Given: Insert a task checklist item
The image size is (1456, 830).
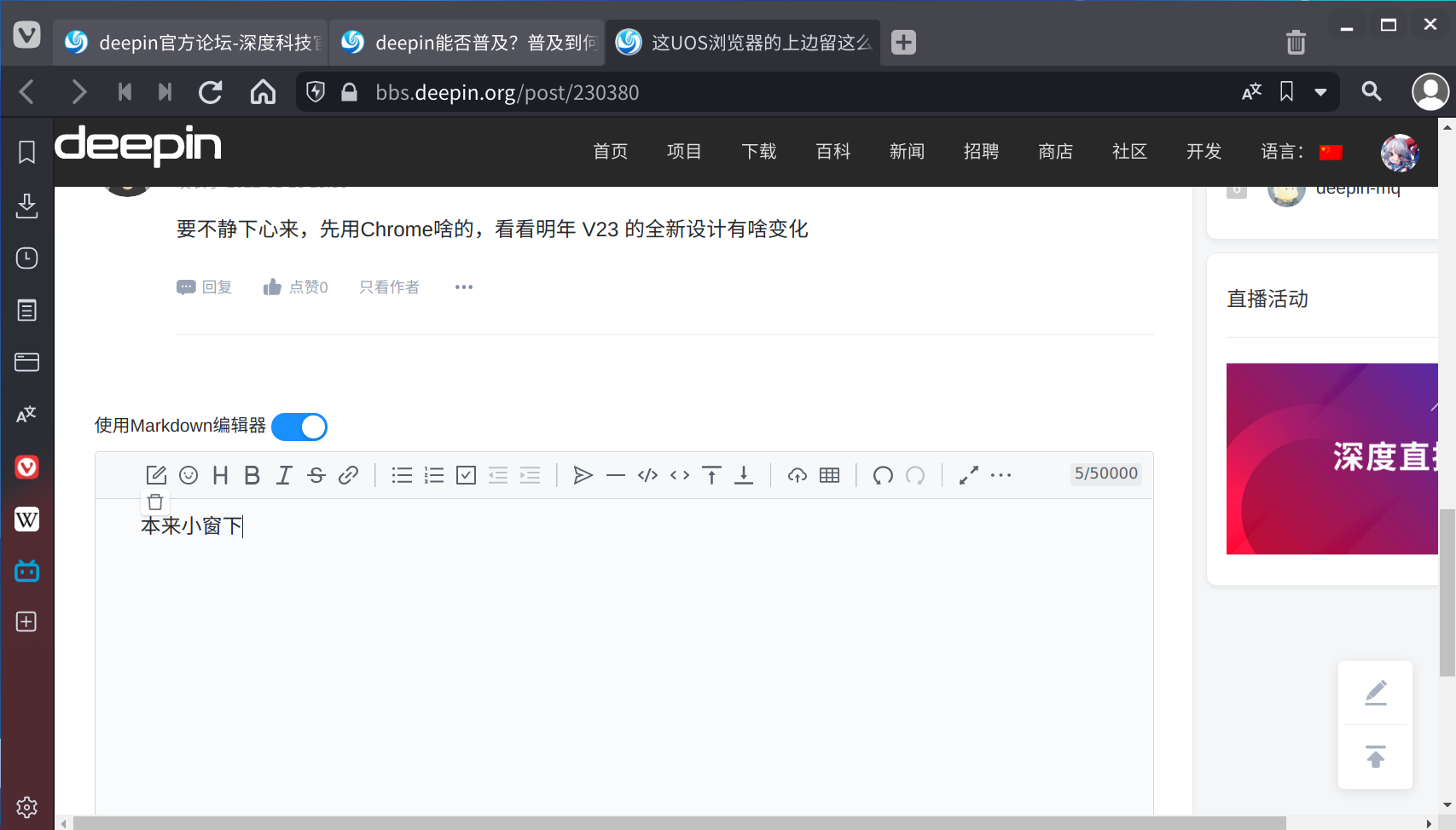Looking at the screenshot, I should pos(466,475).
